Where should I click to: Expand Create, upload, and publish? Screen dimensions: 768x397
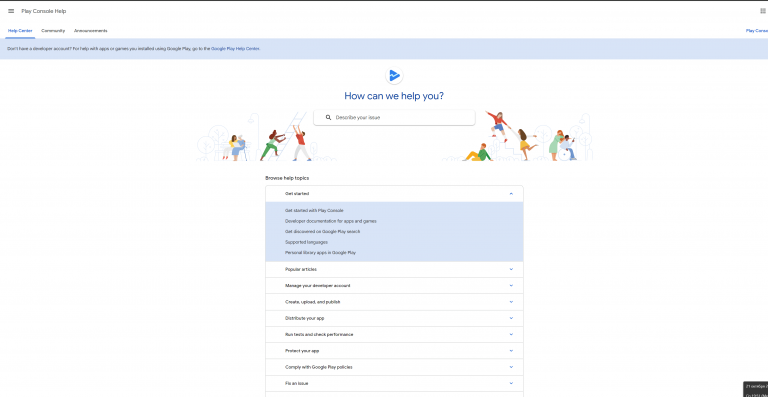tap(394, 302)
